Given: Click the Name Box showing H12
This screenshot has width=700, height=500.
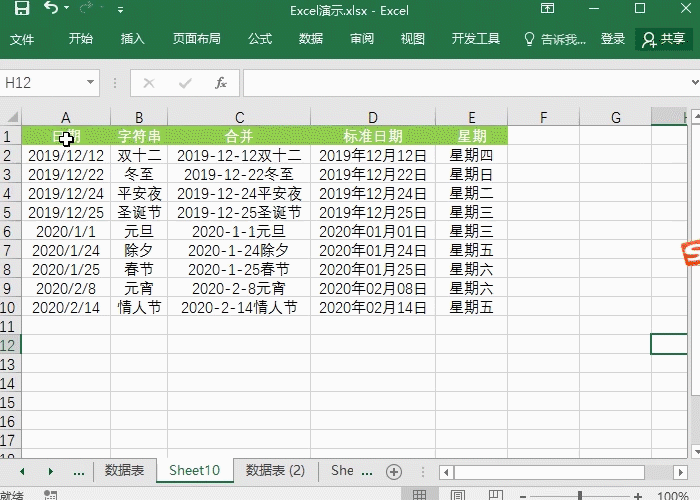Looking at the screenshot, I should coord(42,83).
